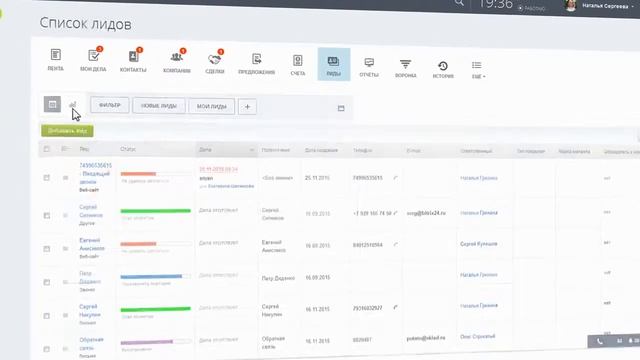640x360 pixels.
Task: Open the Сделки deals section
Action: [x=215, y=63]
